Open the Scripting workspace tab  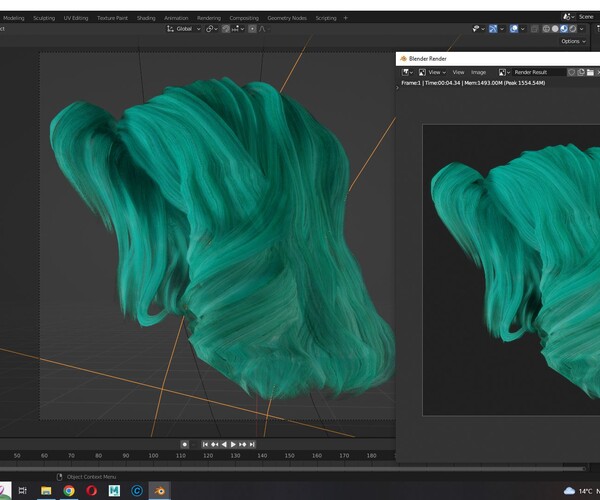click(326, 18)
